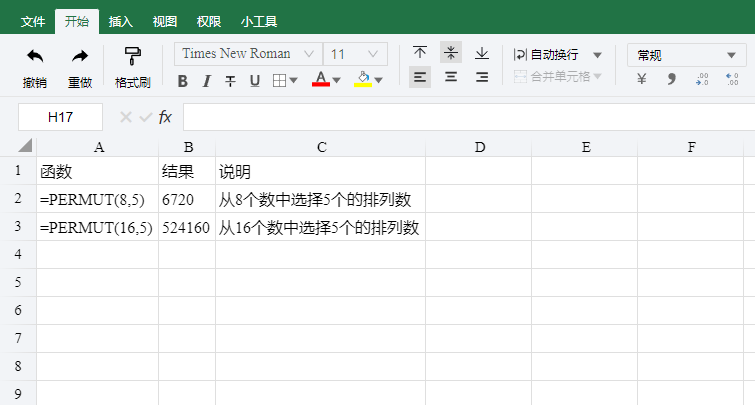Screen dimensions: 755x405
Task: Open the 视图 tab
Action: 165,22
